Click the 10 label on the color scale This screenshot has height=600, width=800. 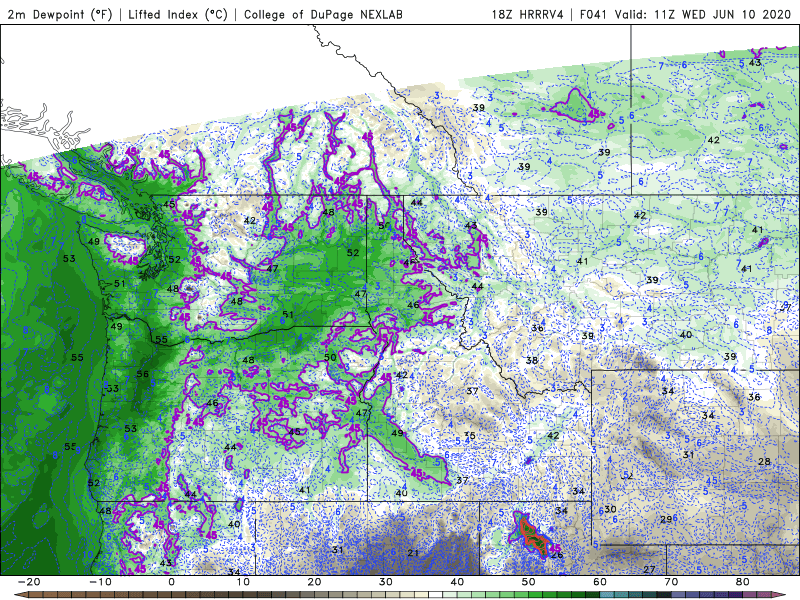coord(243,582)
